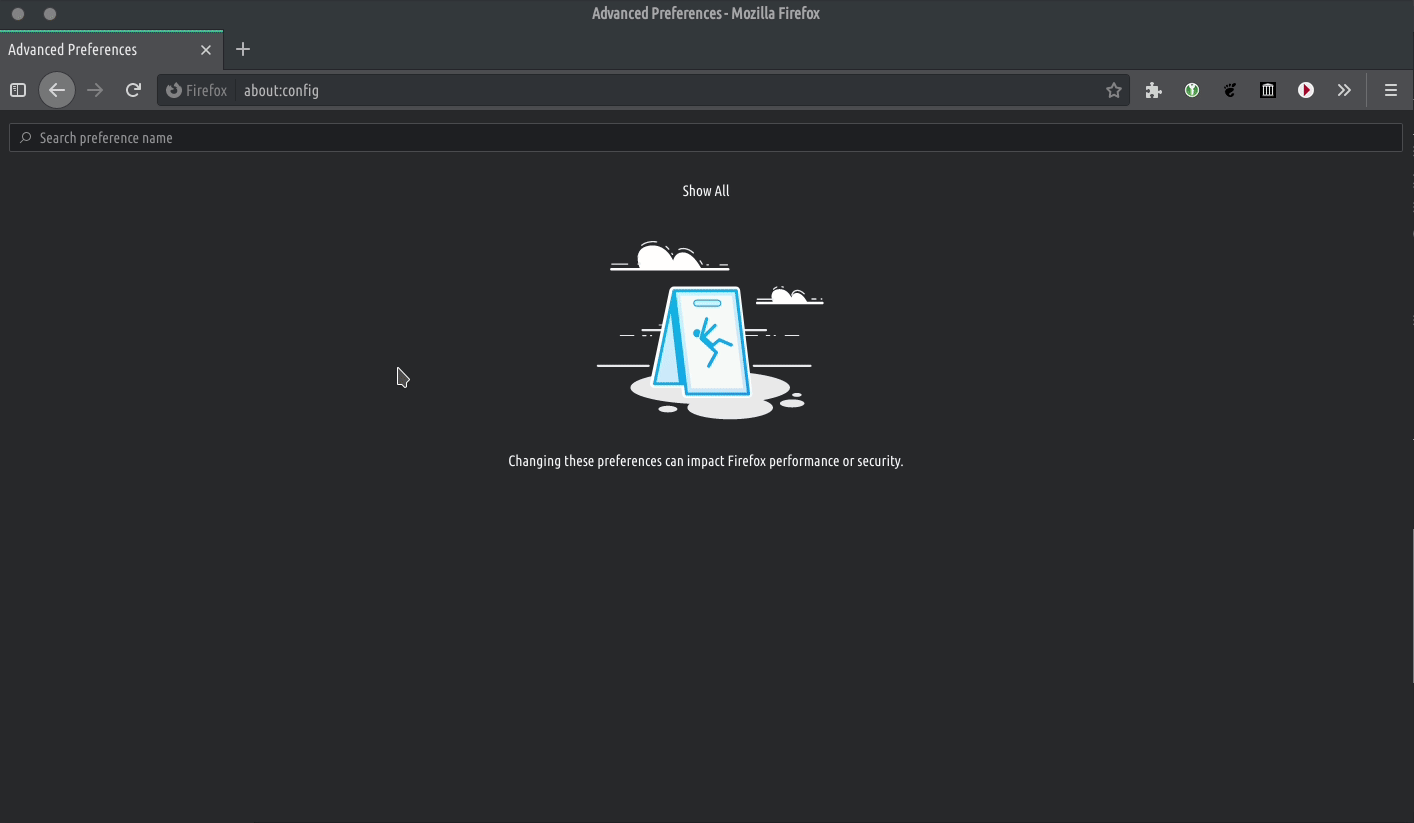This screenshot has width=1414, height=823.
Task: Click the green KeePassXC extension icon
Action: (1192, 90)
